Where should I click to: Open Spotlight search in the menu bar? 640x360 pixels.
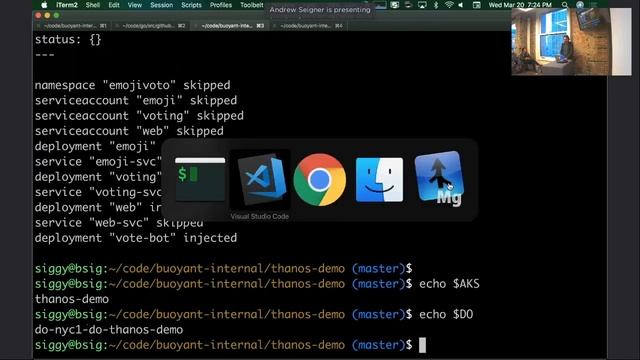click(x=564, y=5)
